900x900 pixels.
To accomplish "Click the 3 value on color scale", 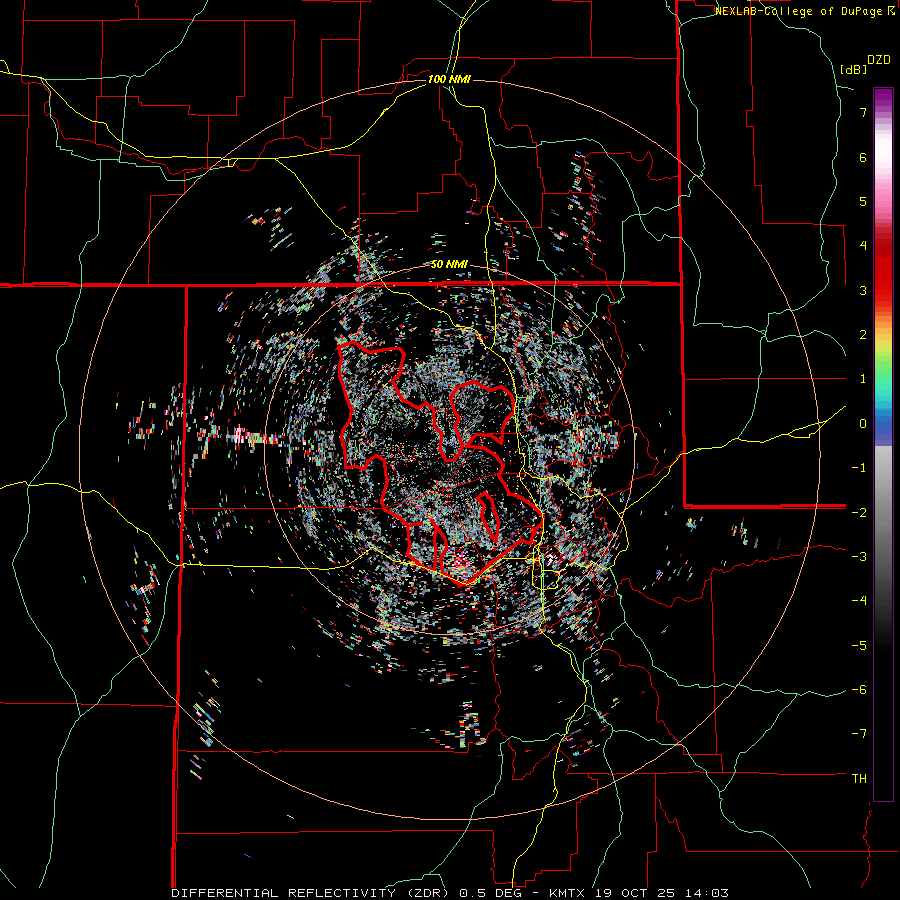I will 863,290.
